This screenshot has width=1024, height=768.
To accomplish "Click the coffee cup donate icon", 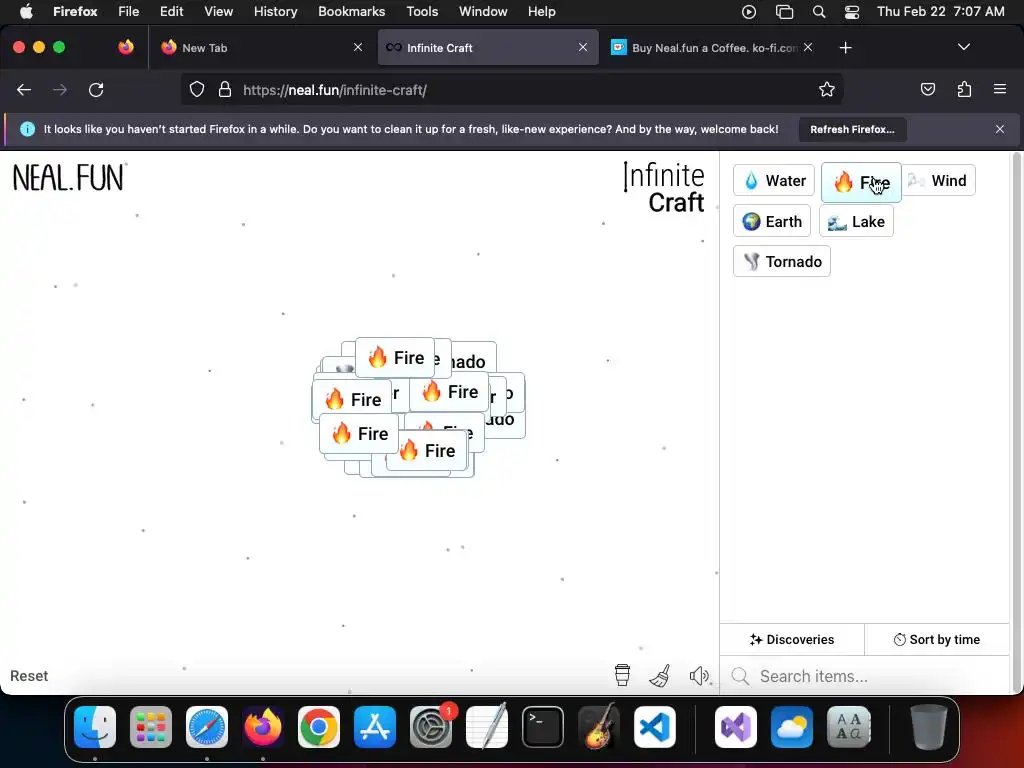I will pos(622,675).
